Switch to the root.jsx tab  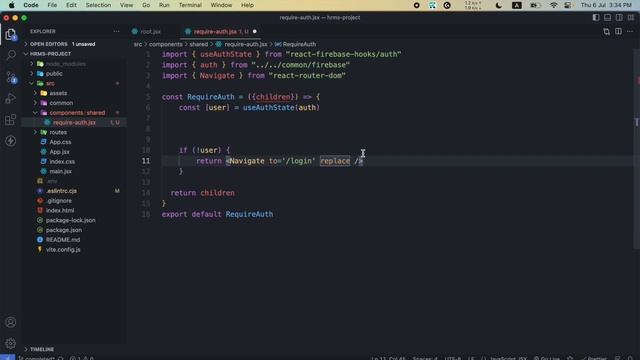coord(150,31)
